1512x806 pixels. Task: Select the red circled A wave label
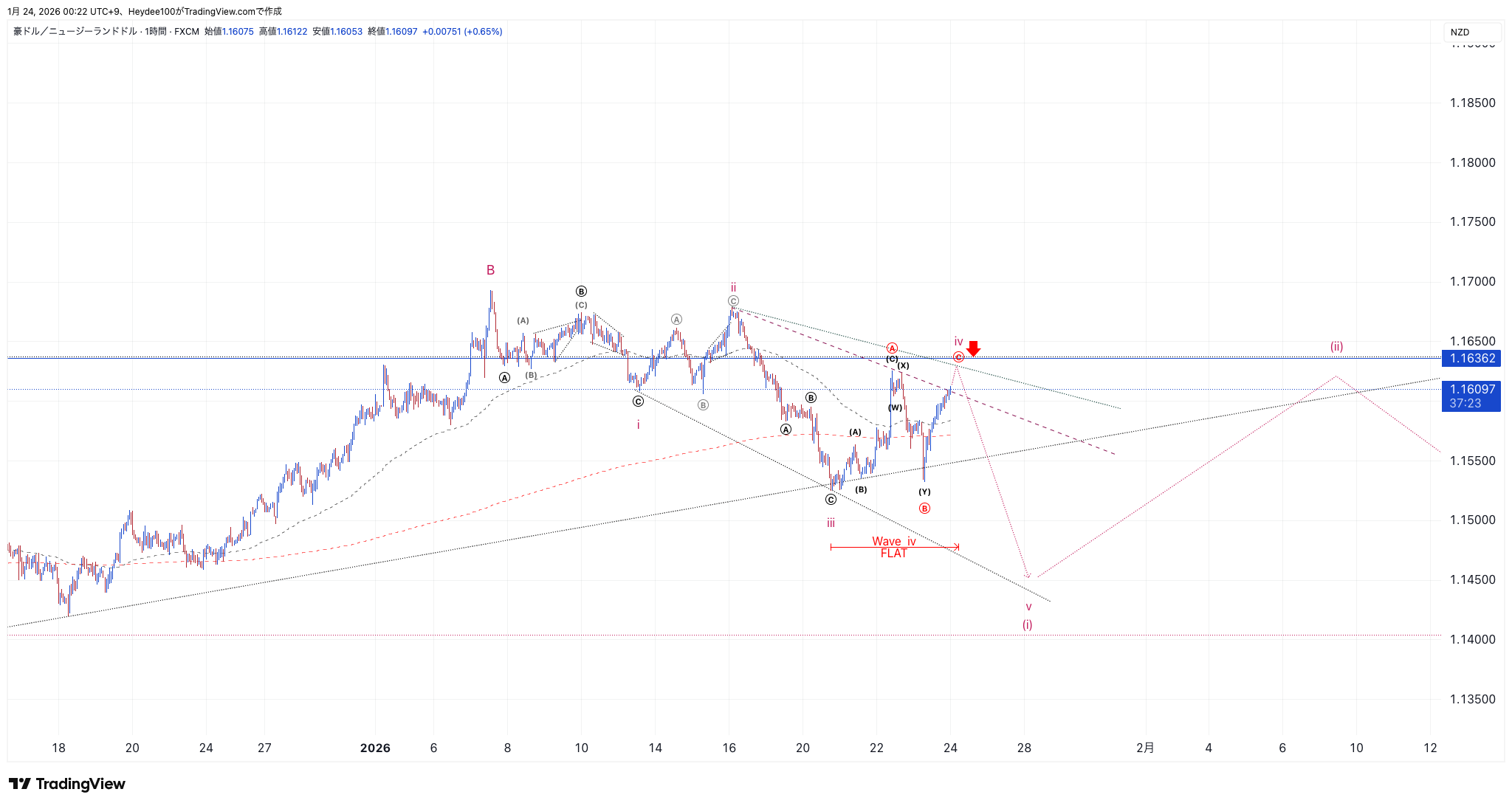point(892,348)
